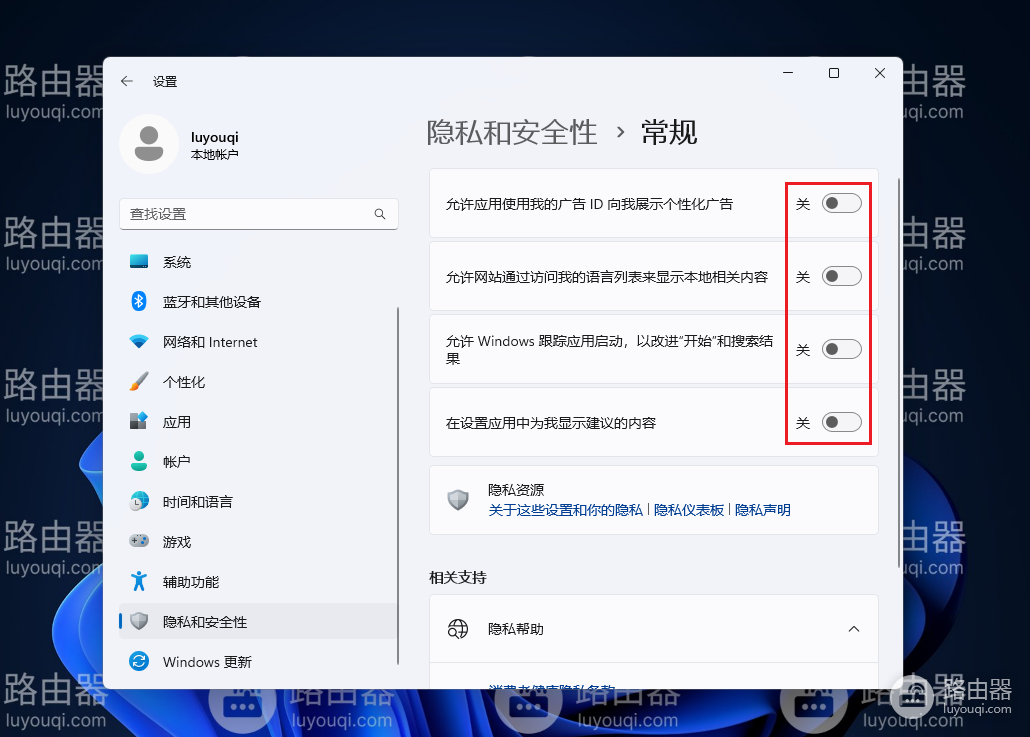Open the 关于这些设置和你的隐私 link
The width and height of the screenshot is (1030, 737).
point(566,510)
